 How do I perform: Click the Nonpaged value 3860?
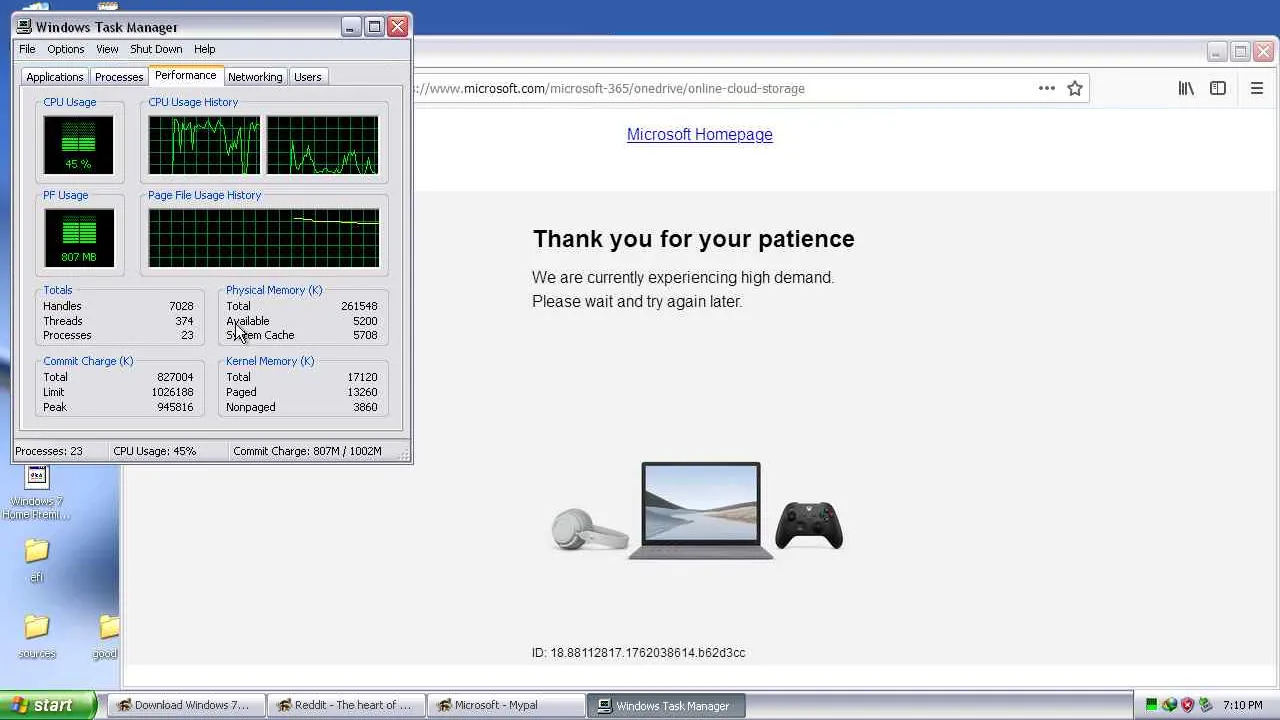(x=365, y=407)
